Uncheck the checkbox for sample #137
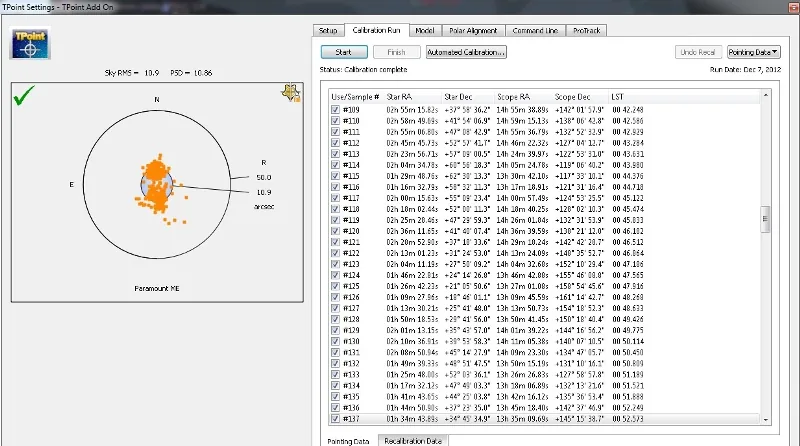The image size is (800, 446). 335,419
